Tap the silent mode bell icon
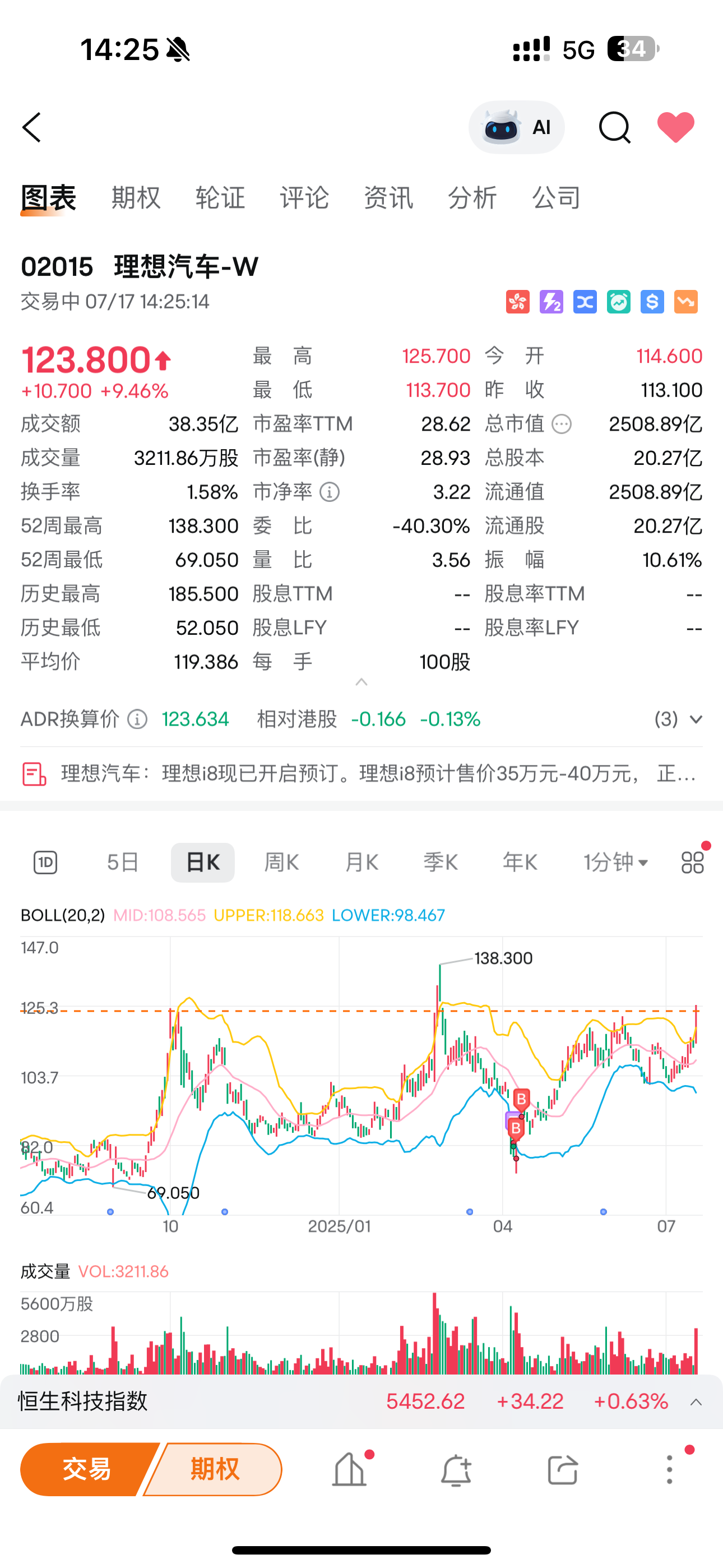Viewport: 723px width, 1568px height. 178,50
